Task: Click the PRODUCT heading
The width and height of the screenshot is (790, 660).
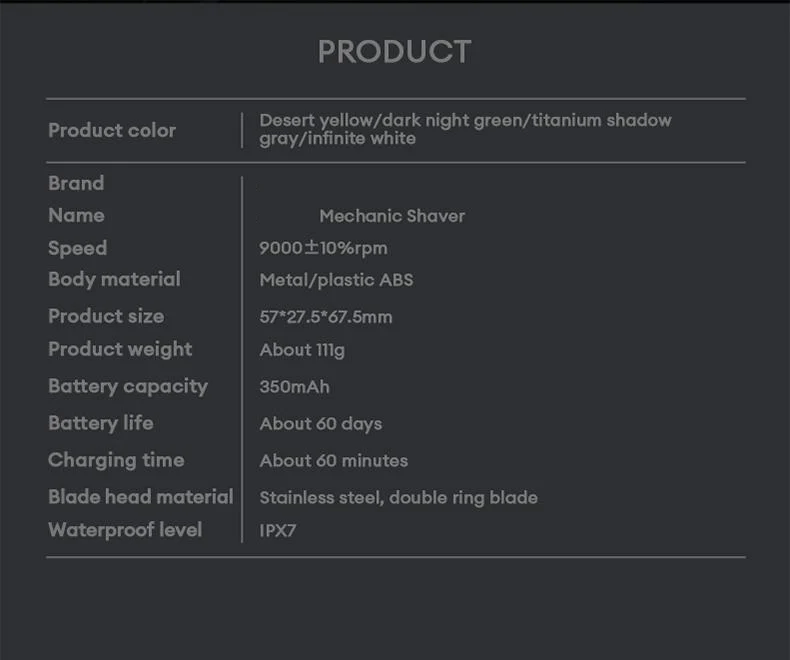Action: click(394, 52)
